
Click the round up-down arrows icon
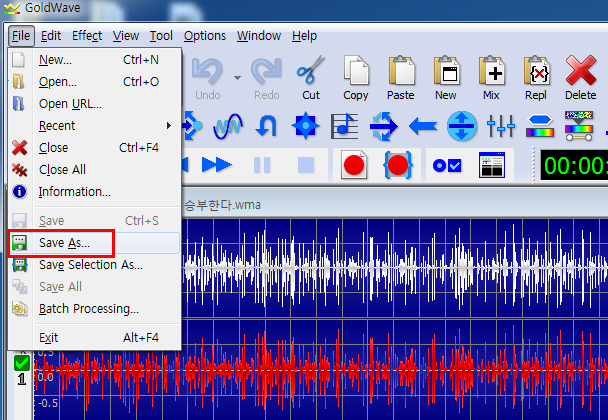[461, 126]
